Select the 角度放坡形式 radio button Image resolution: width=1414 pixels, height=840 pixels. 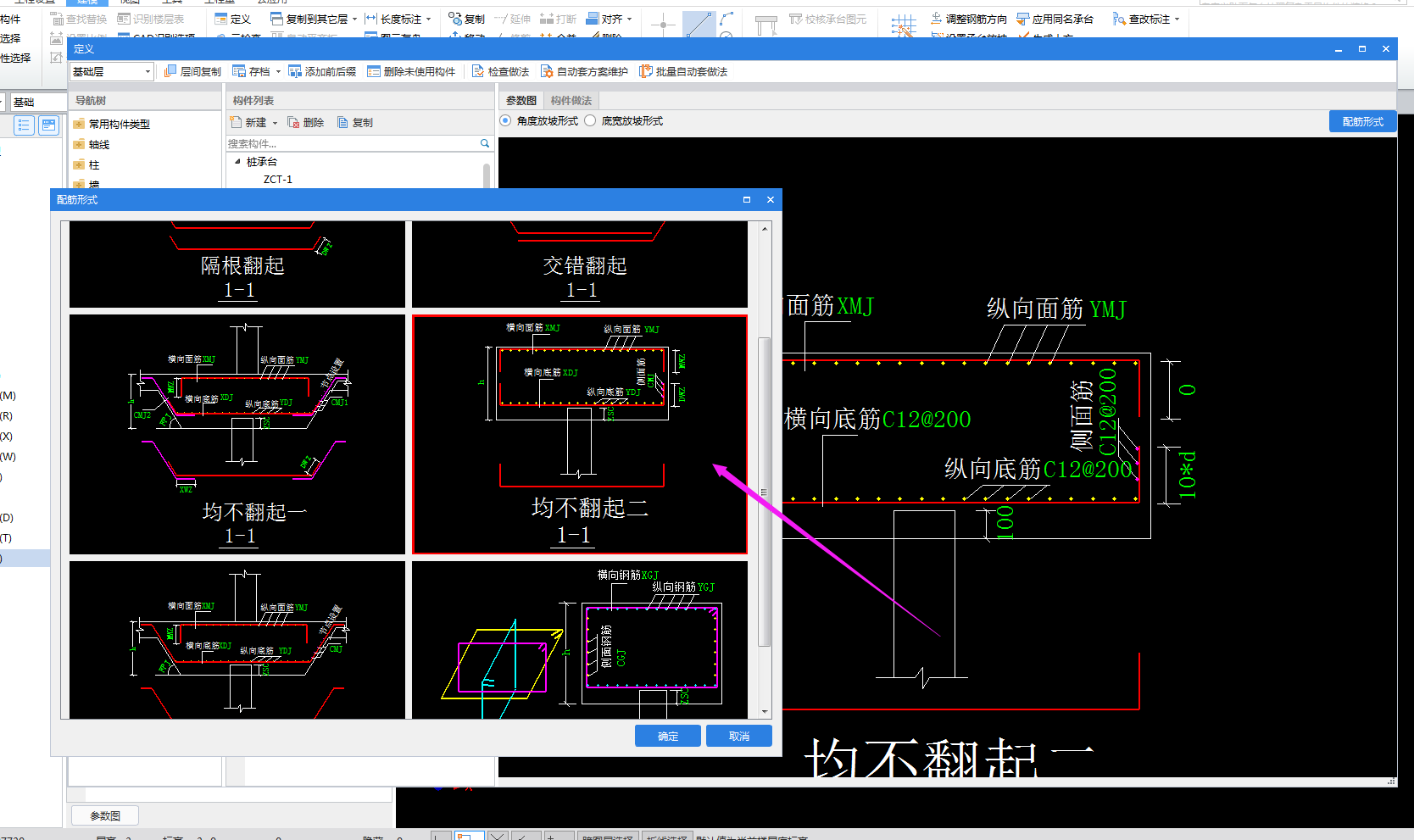coord(506,121)
